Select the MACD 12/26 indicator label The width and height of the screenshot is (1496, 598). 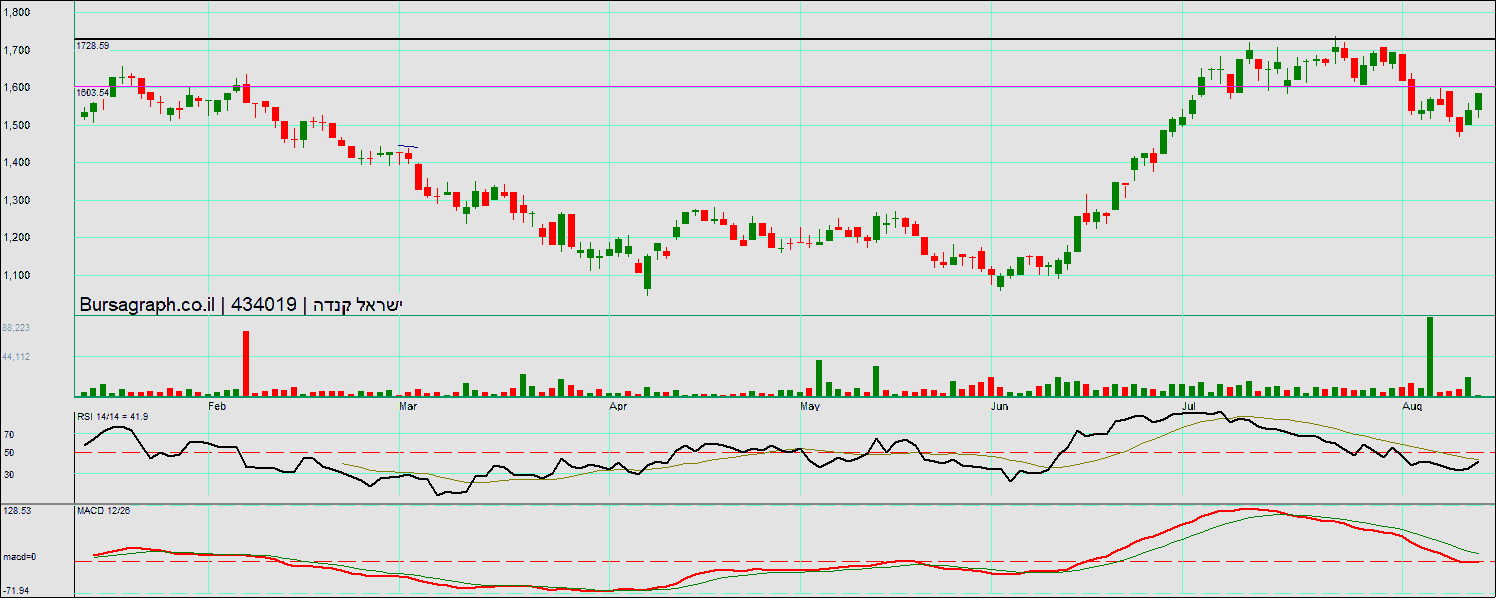click(x=104, y=510)
